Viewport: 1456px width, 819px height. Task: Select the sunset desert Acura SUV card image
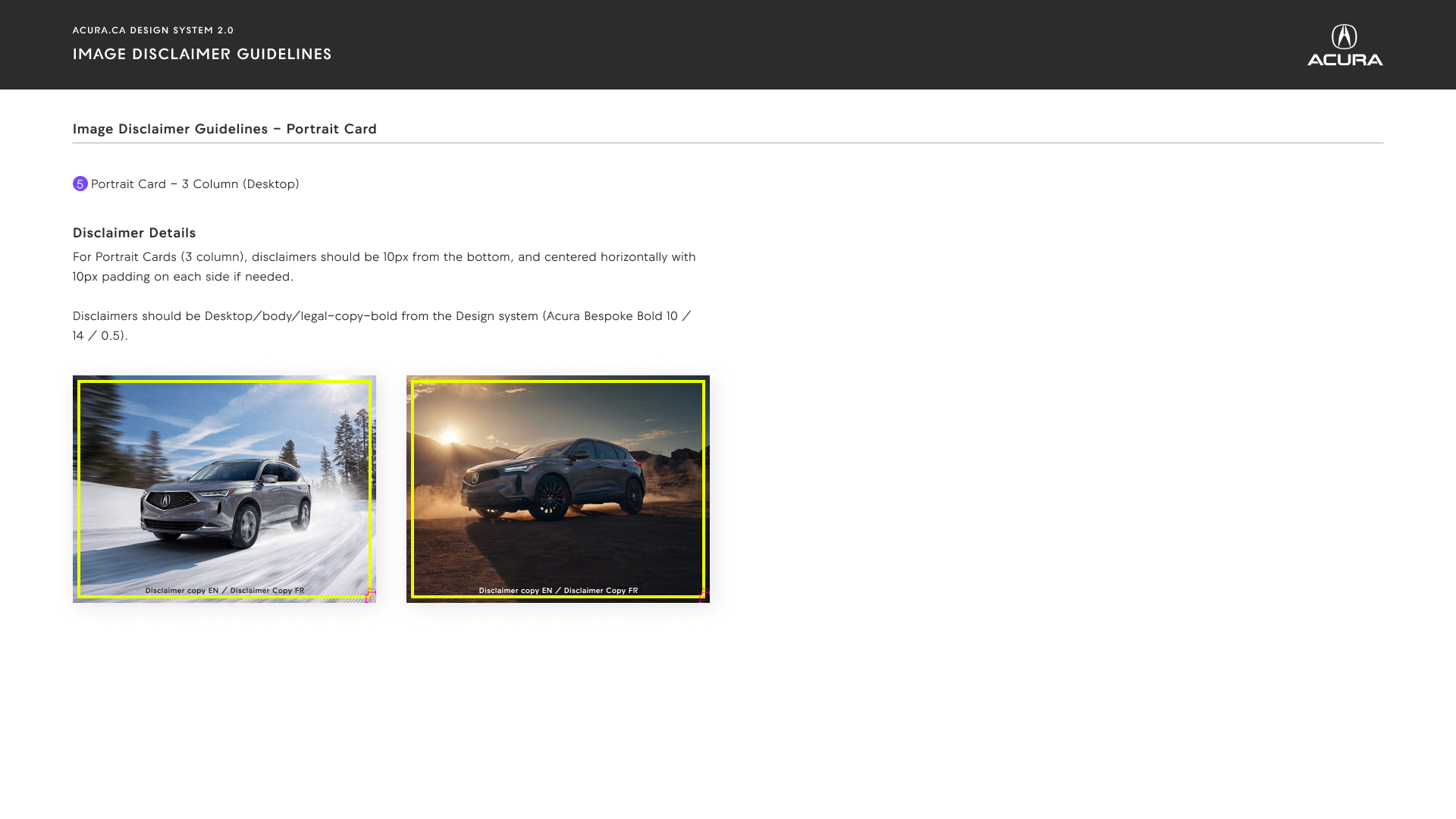558,489
